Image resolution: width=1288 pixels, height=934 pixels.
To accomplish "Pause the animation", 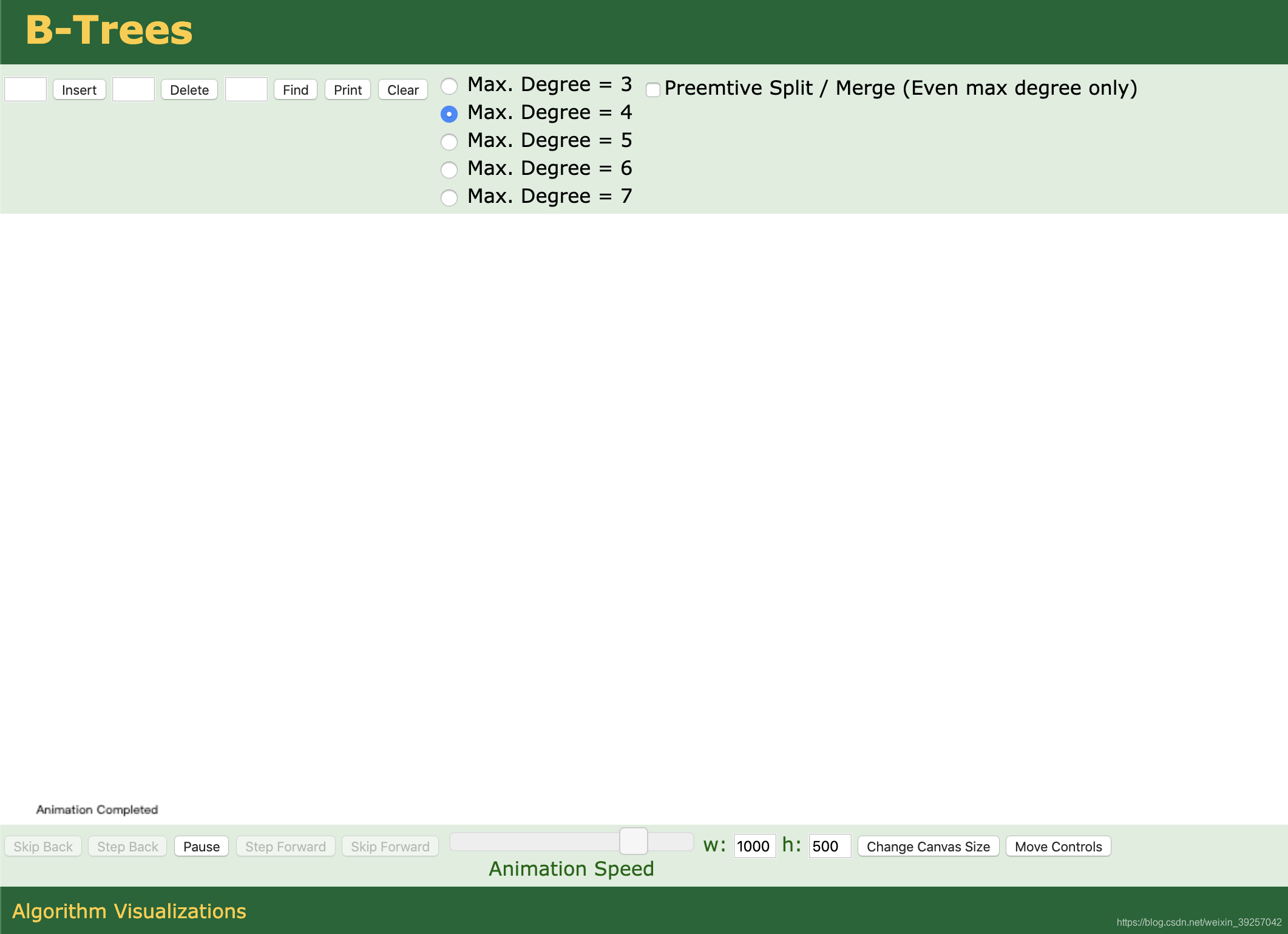I will tap(201, 847).
